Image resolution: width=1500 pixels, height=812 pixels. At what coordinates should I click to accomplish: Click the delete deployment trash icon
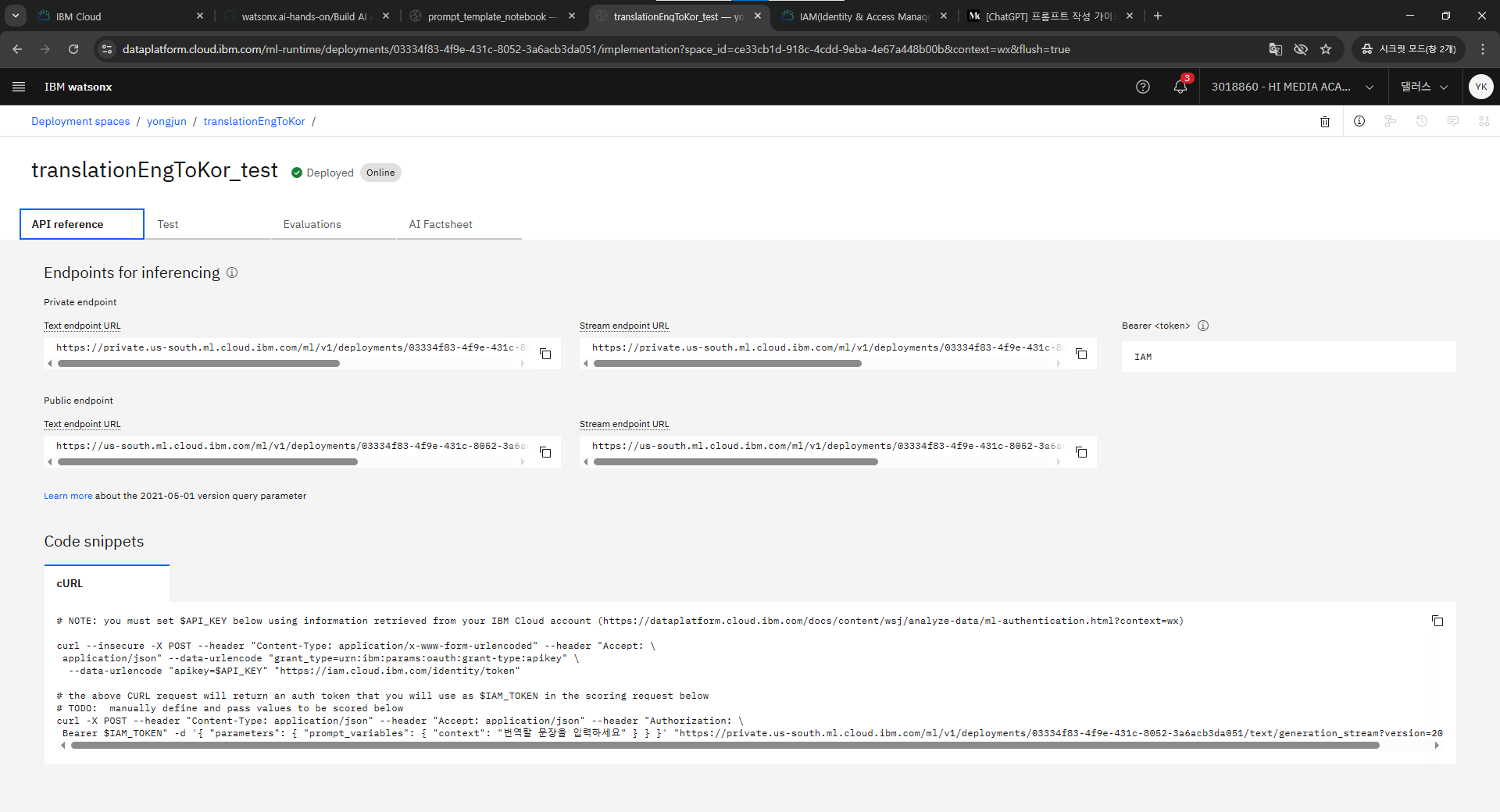[1325, 121]
